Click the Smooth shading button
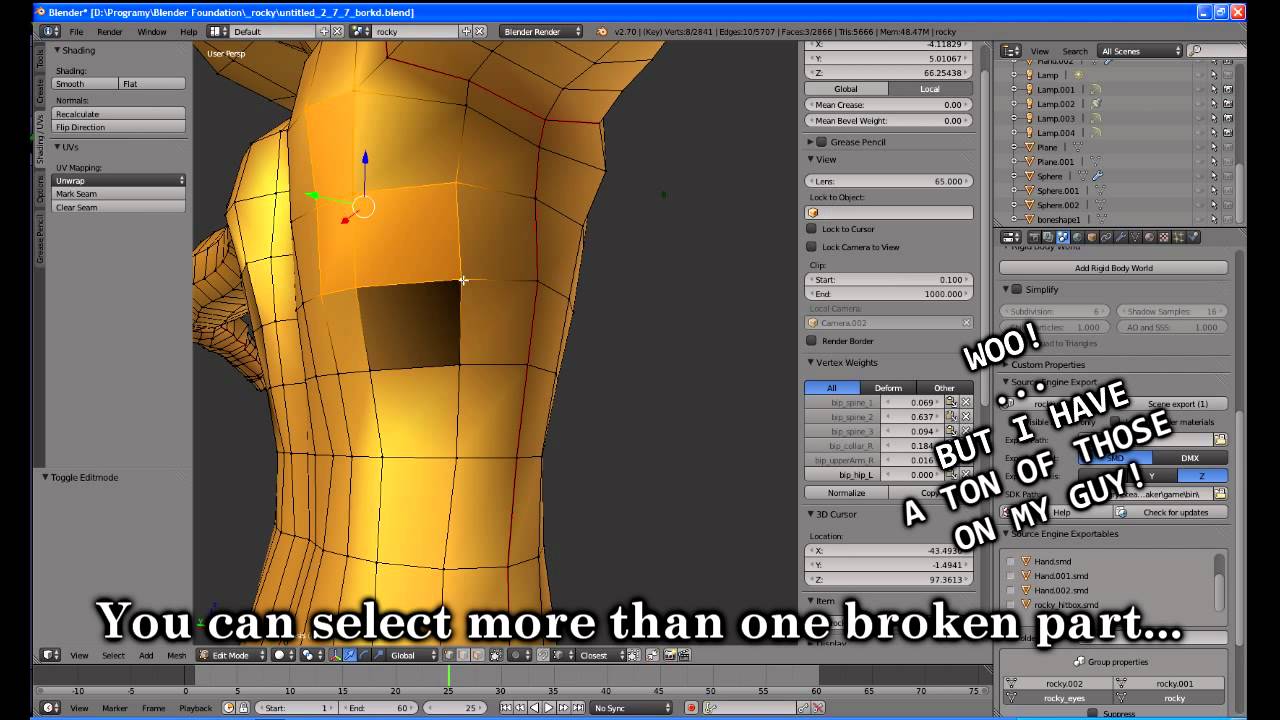This screenshot has height=720, width=1280. tap(85, 84)
